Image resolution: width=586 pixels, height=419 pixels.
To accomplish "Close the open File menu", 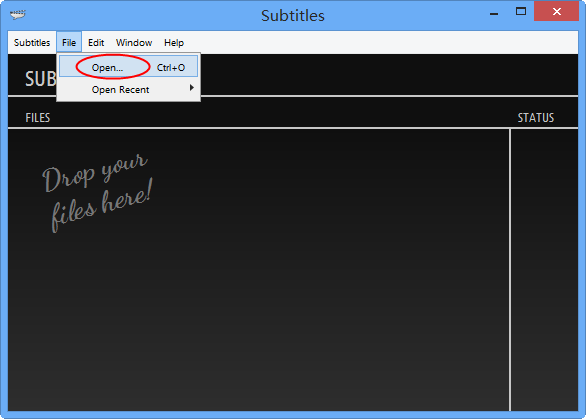I will [69, 43].
